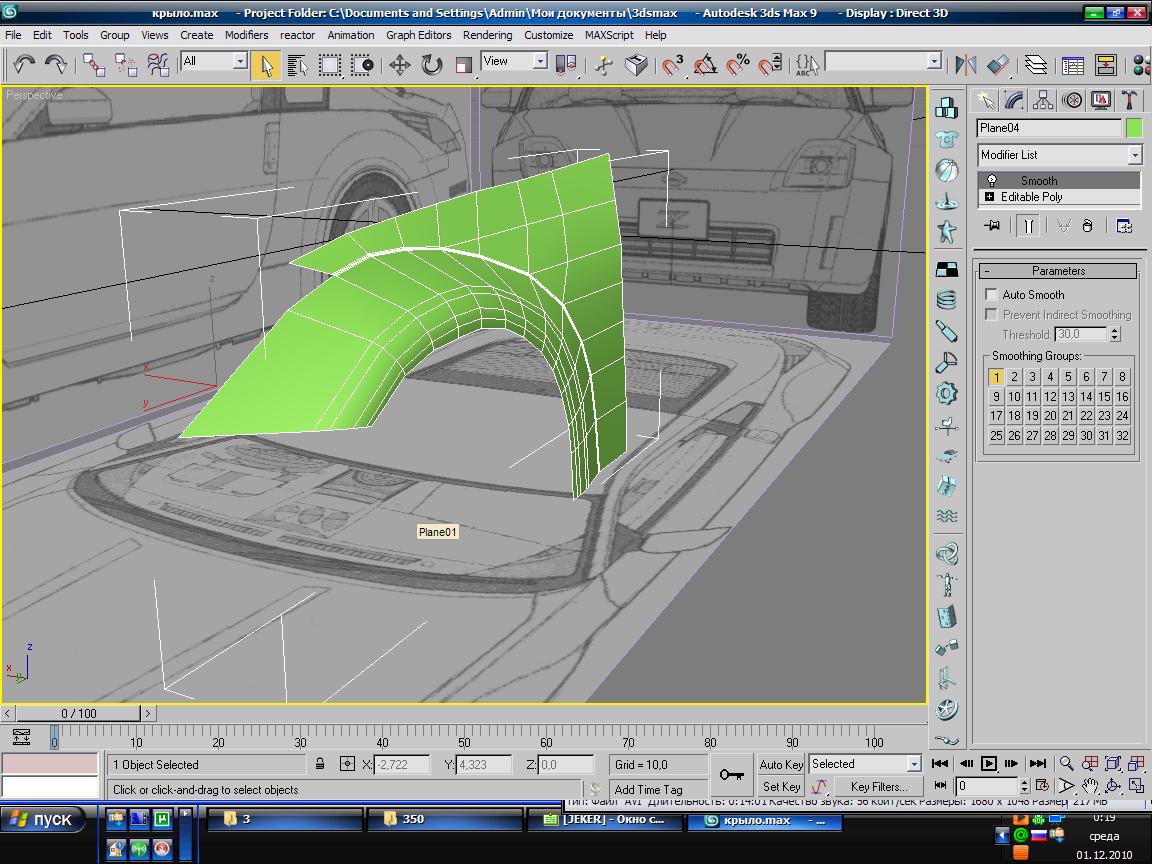Screen dimensions: 1152x864
Task: Switch to the Hierarchy panel icon
Action: 1043,100
